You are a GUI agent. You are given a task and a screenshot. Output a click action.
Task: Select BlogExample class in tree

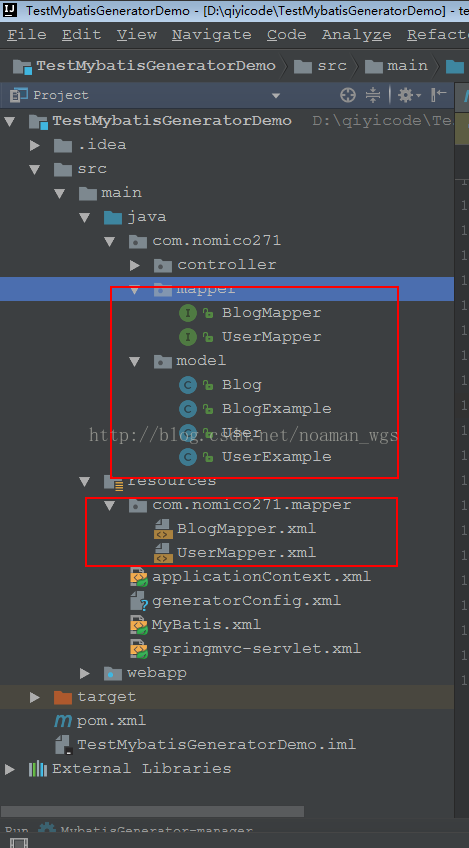coord(276,409)
